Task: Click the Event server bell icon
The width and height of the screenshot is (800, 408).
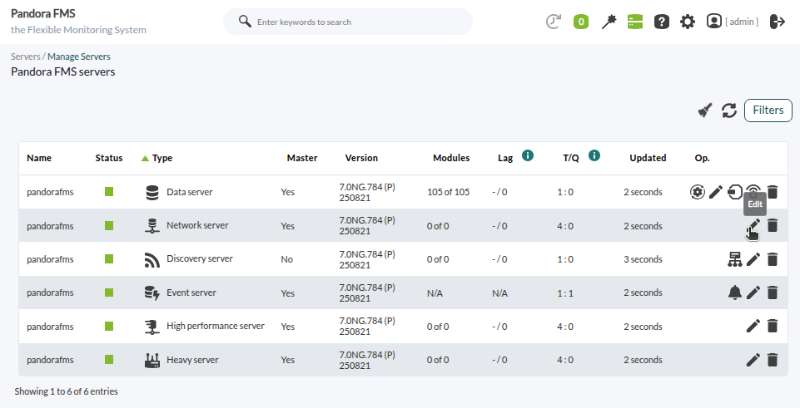Action: (735, 292)
